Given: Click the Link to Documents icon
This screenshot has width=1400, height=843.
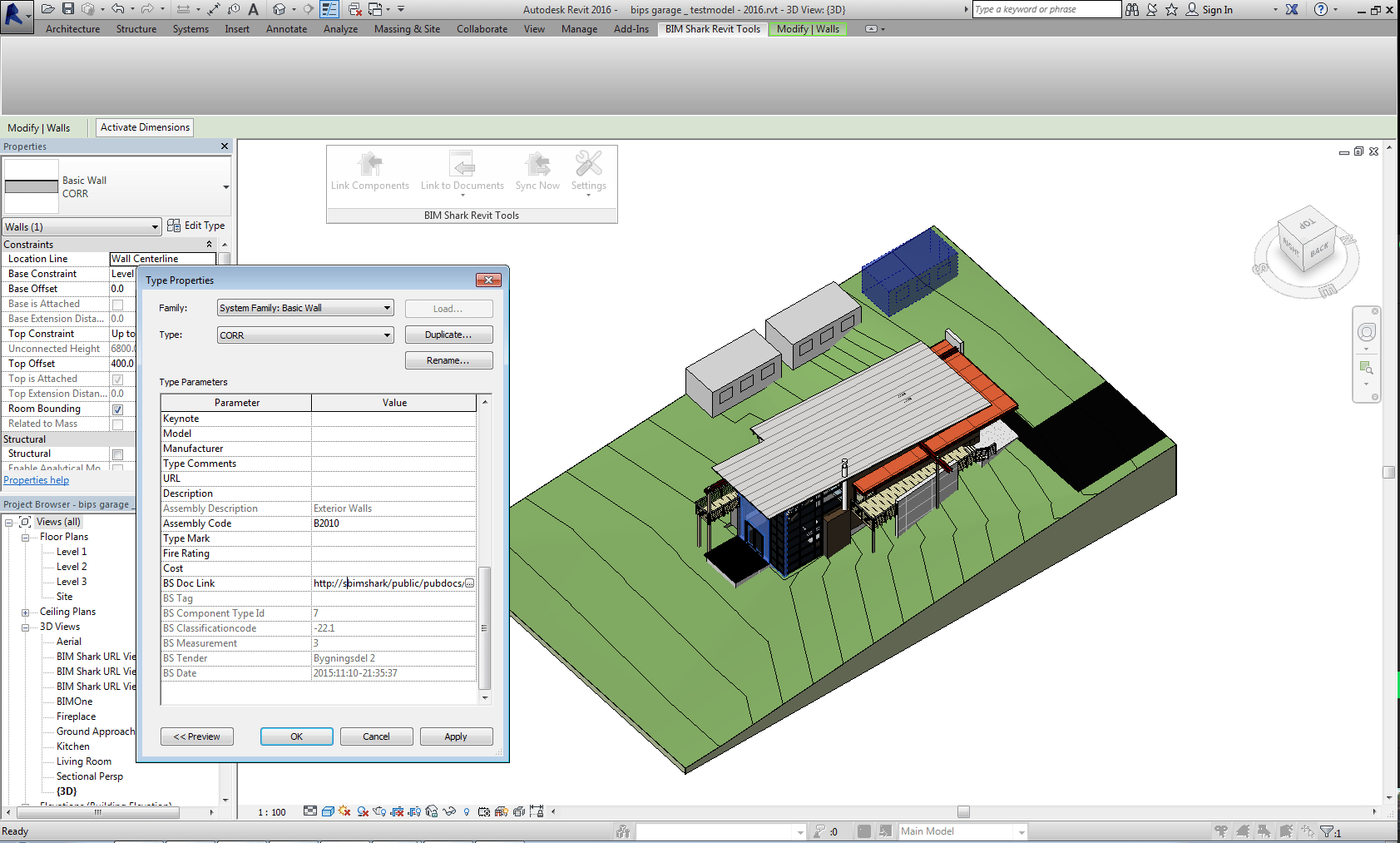Looking at the screenshot, I should (462, 163).
